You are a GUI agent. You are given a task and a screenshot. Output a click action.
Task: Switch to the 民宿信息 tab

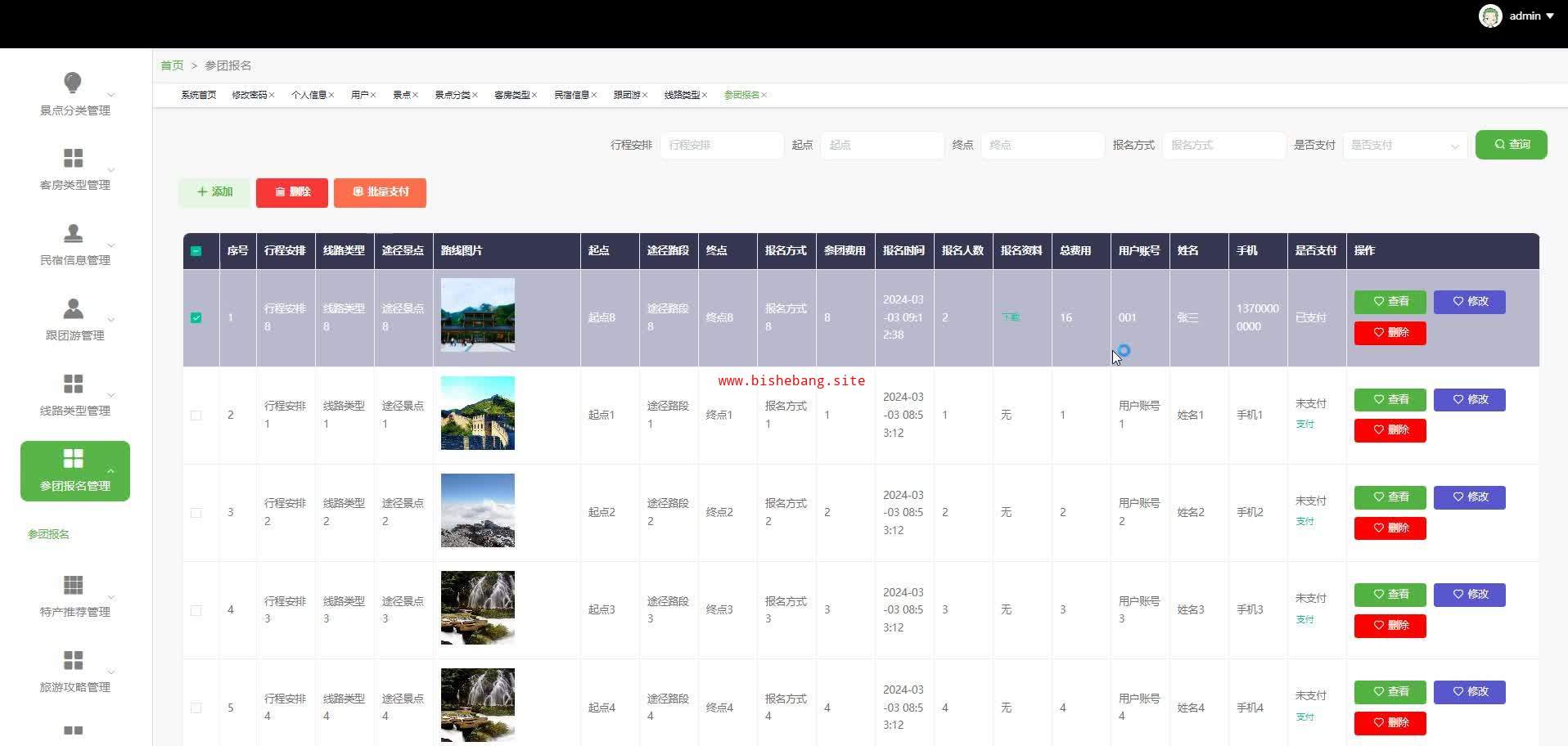(571, 95)
